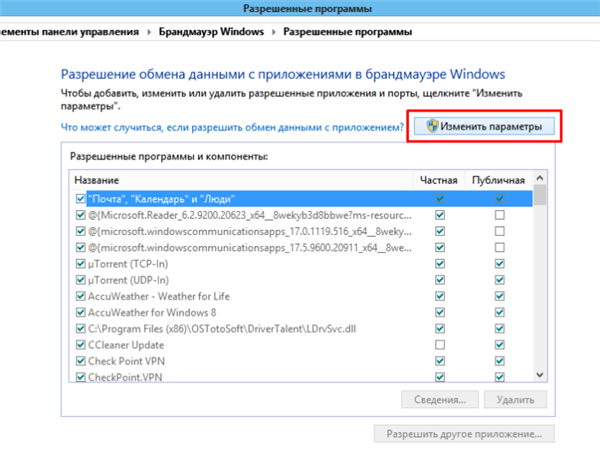Click the Изменить параметры button

click(484, 126)
